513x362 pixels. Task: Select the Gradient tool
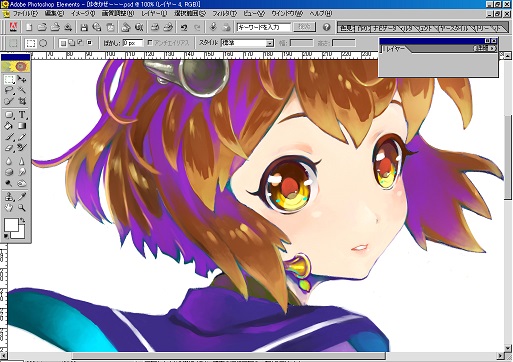[22, 126]
